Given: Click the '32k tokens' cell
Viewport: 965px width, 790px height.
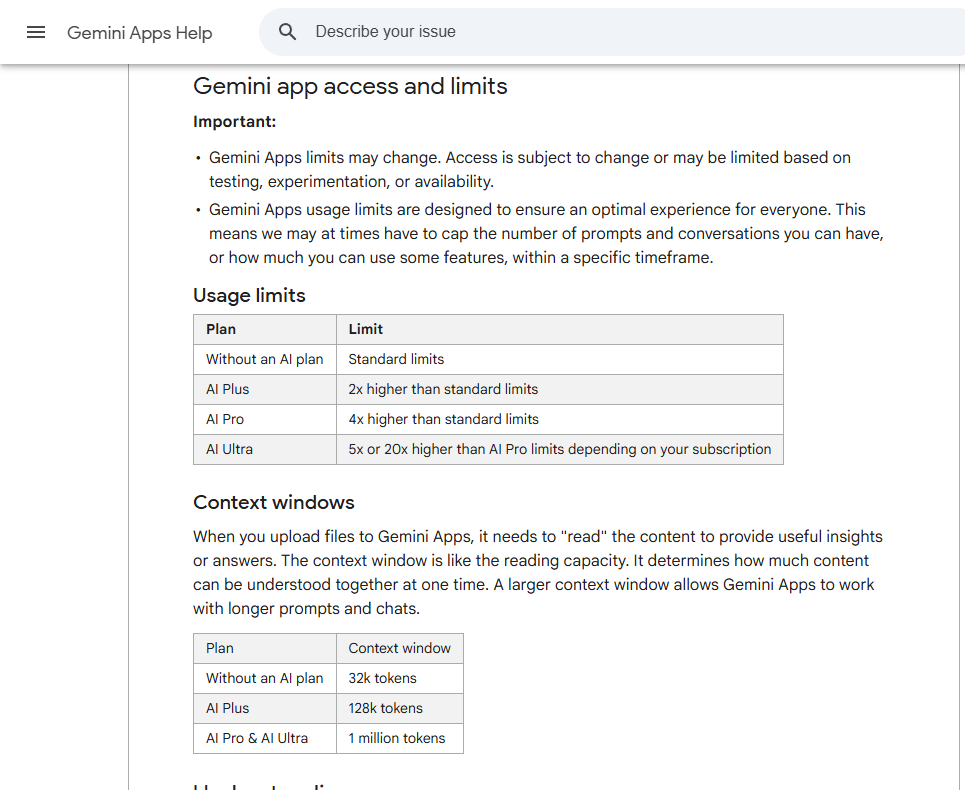Looking at the screenshot, I should (400, 679).
